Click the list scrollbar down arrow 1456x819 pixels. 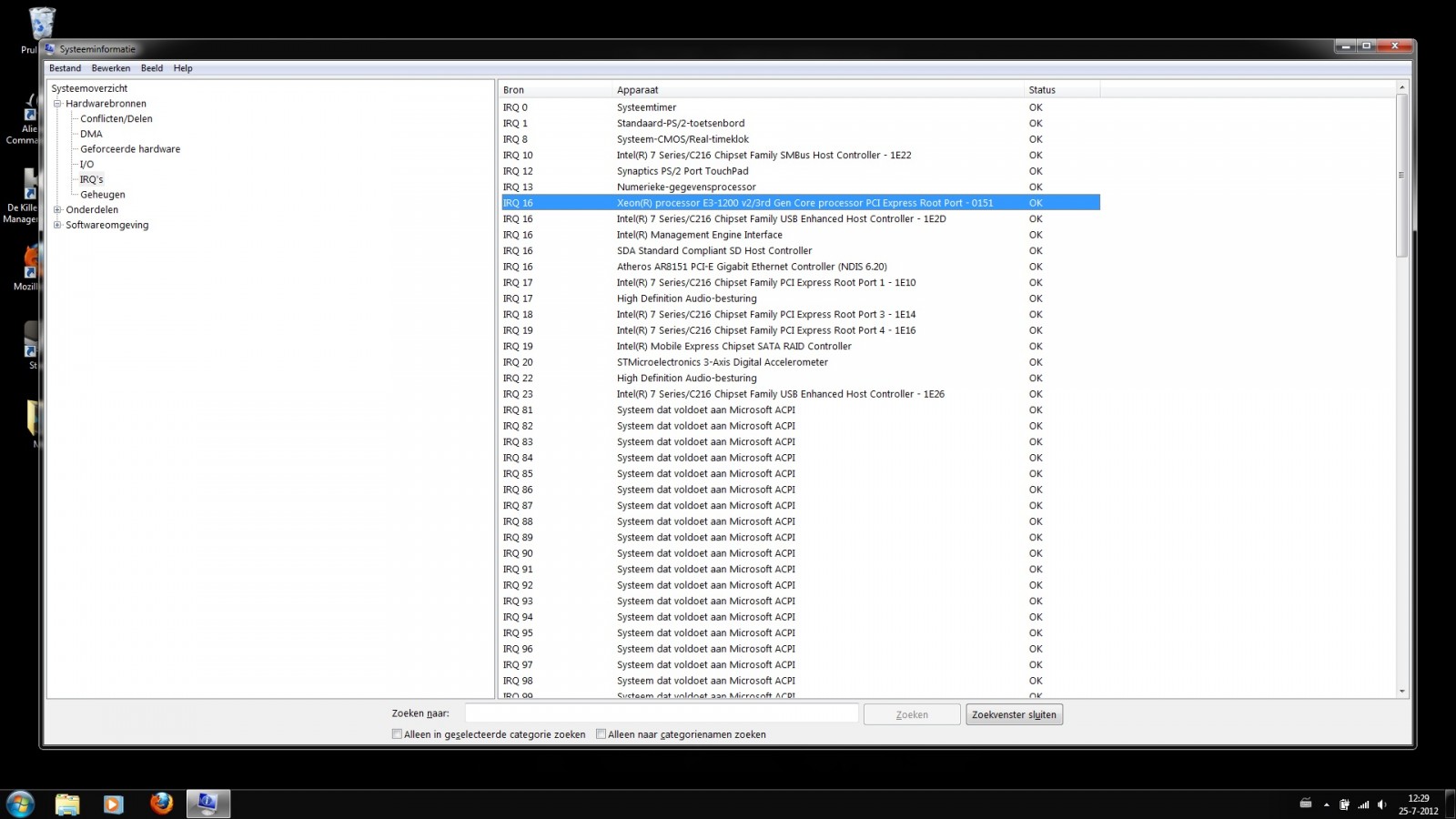tap(1401, 691)
